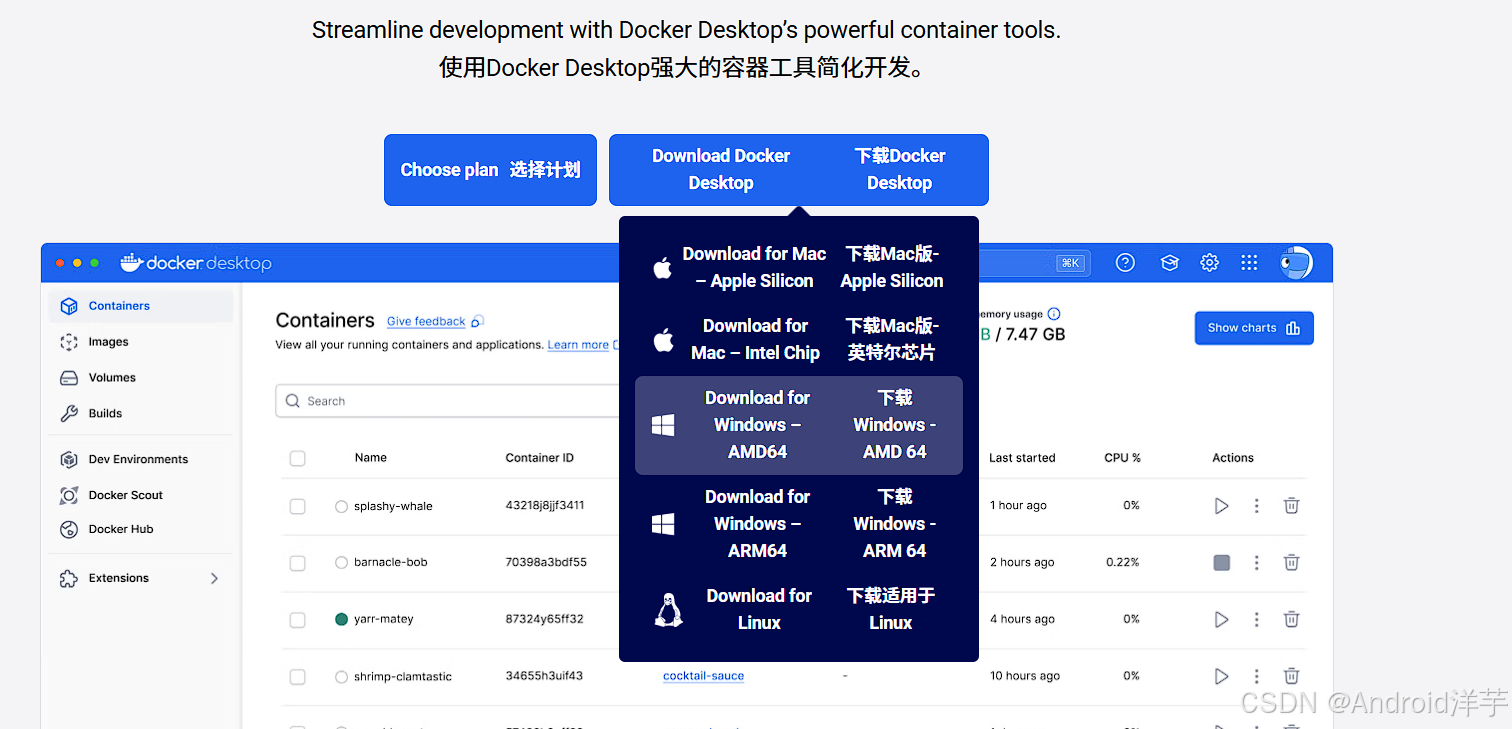Select Download for Windows – AMD64
The width and height of the screenshot is (1512, 729).
[798, 425]
